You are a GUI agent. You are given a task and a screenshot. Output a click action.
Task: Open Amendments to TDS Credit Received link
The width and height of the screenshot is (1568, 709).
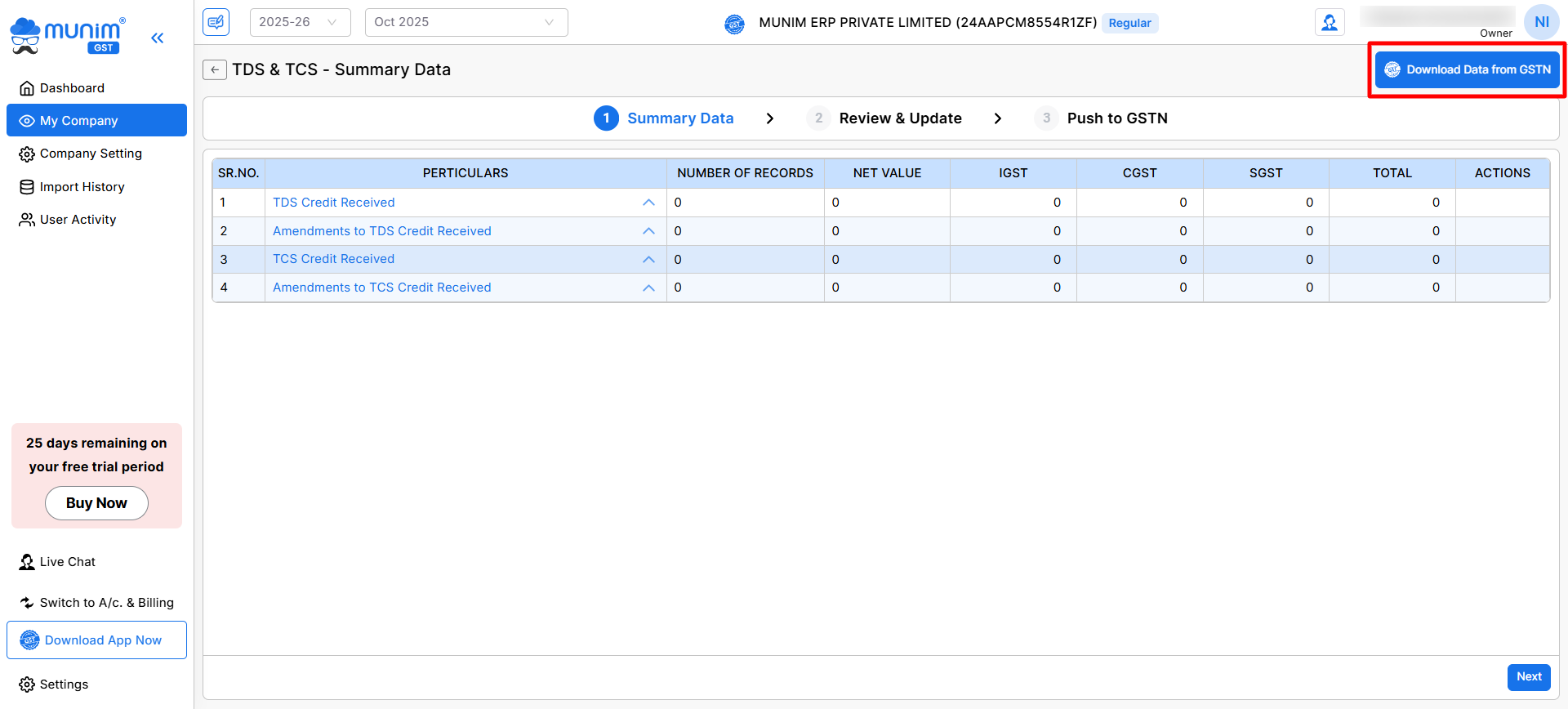(382, 231)
